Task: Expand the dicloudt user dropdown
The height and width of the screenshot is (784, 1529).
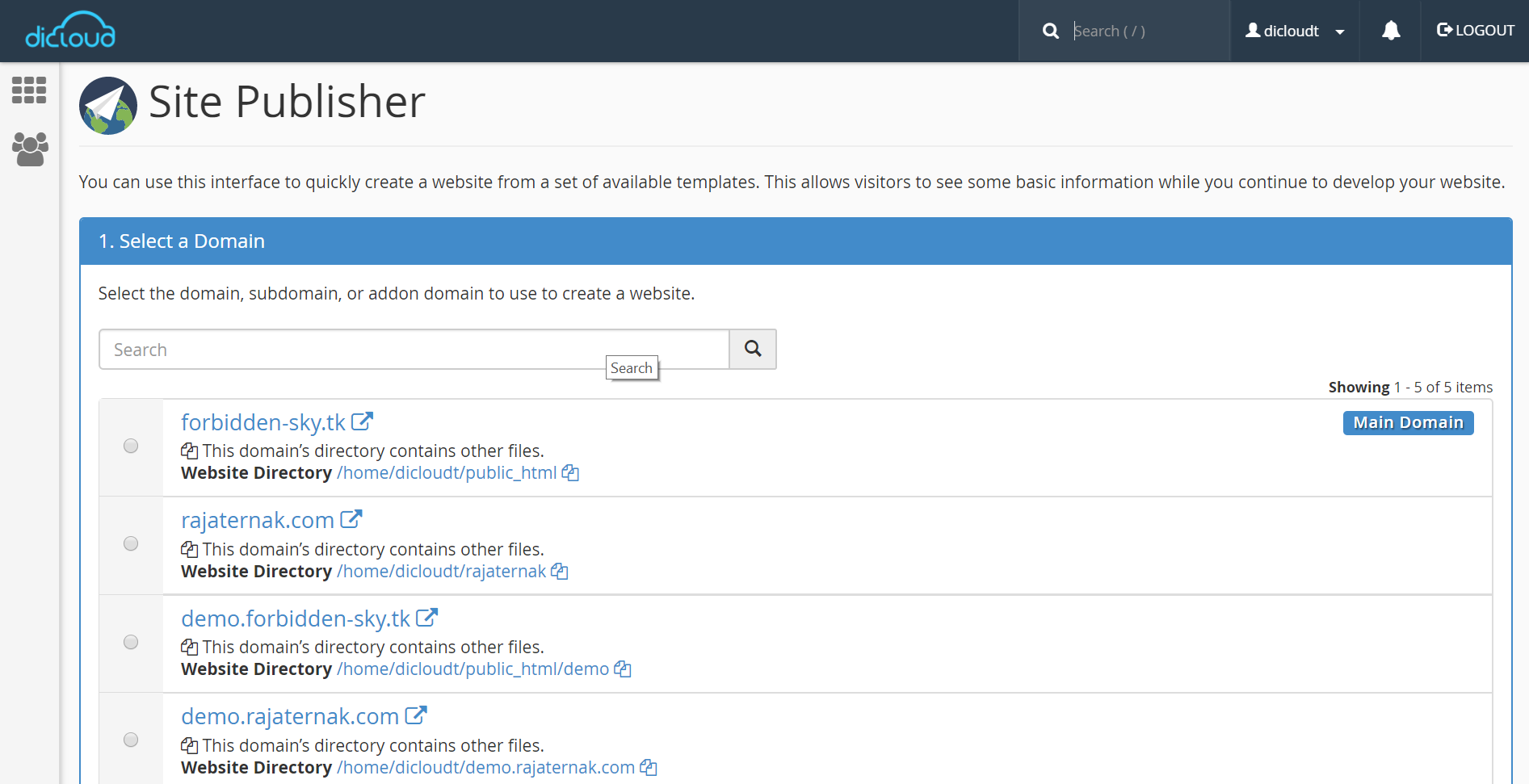Action: [1294, 31]
